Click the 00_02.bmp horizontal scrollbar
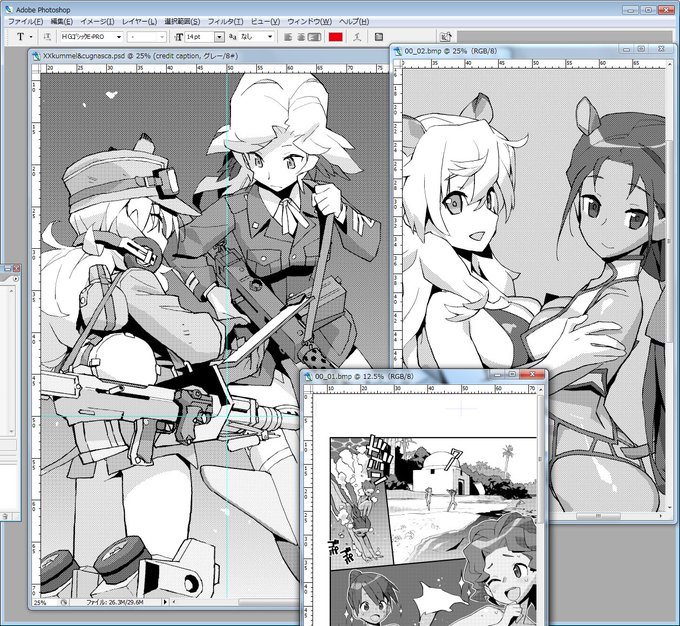The height and width of the screenshot is (626, 680). click(597, 516)
